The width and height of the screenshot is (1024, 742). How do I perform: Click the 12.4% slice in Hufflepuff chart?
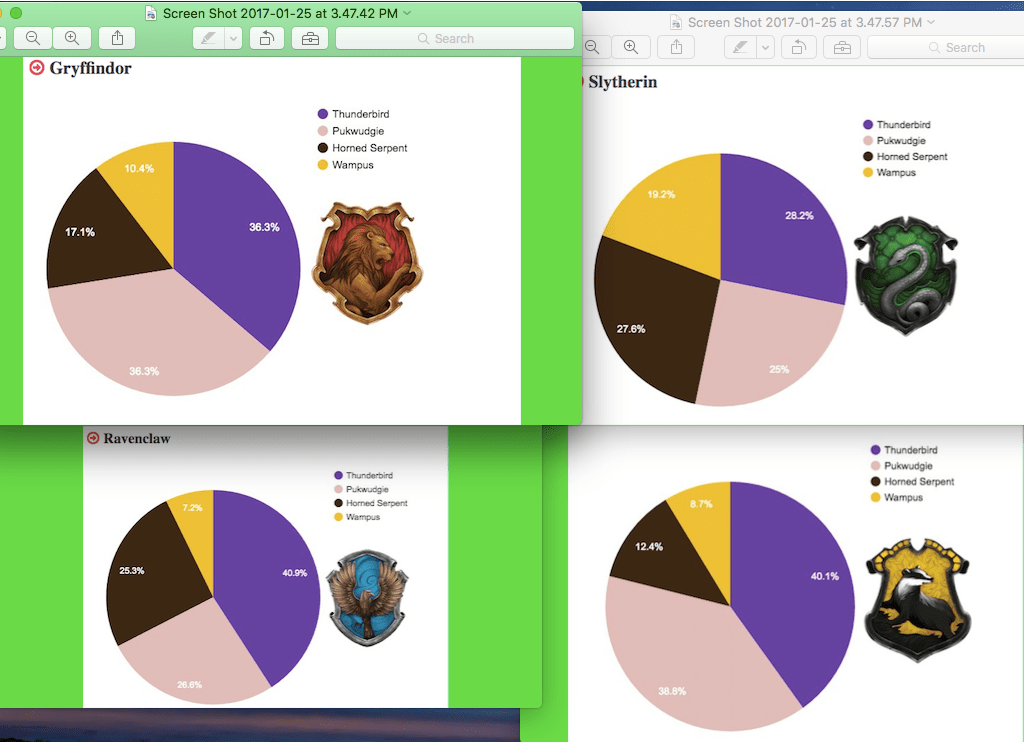coord(660,555)
